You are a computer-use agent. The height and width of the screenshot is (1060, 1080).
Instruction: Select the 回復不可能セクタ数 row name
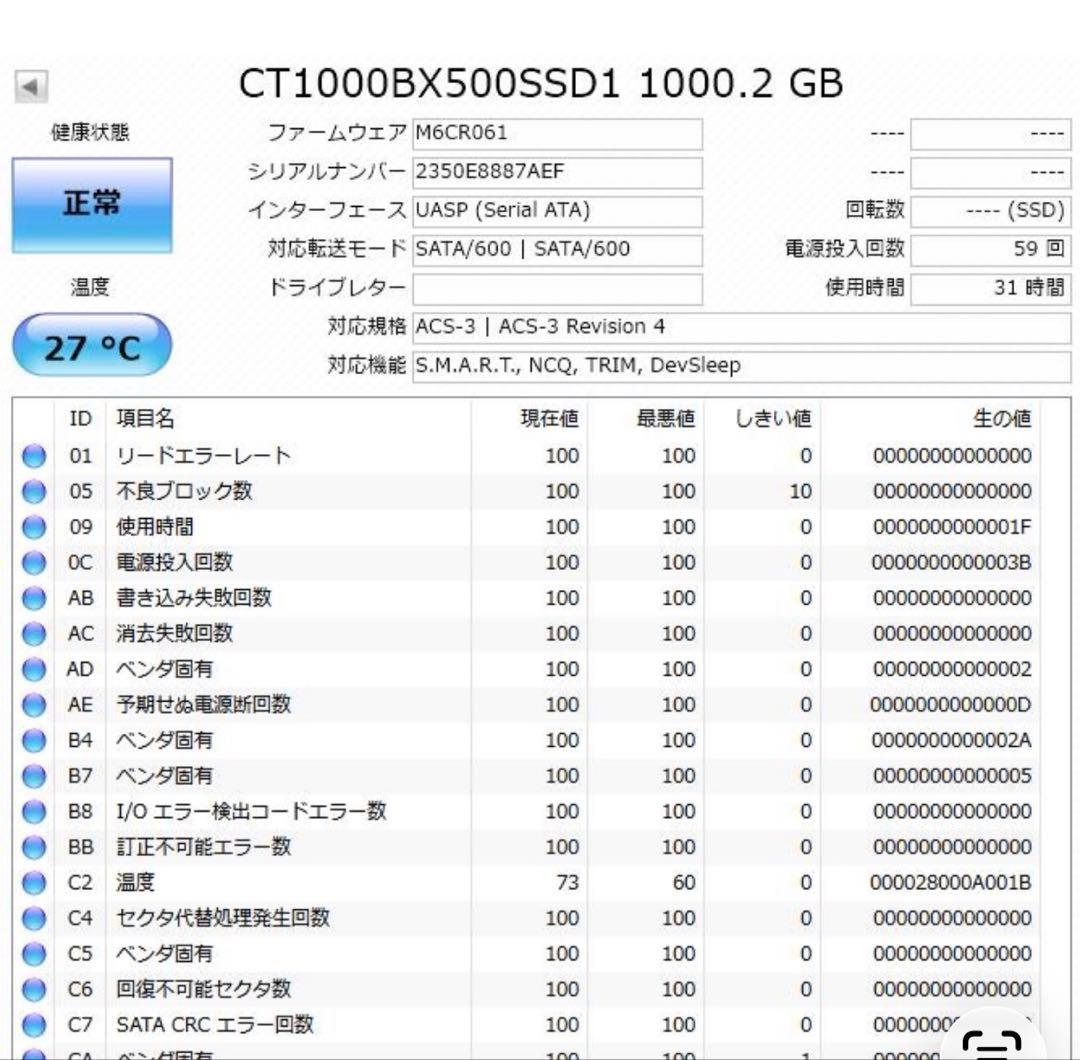tap(203, 990)
